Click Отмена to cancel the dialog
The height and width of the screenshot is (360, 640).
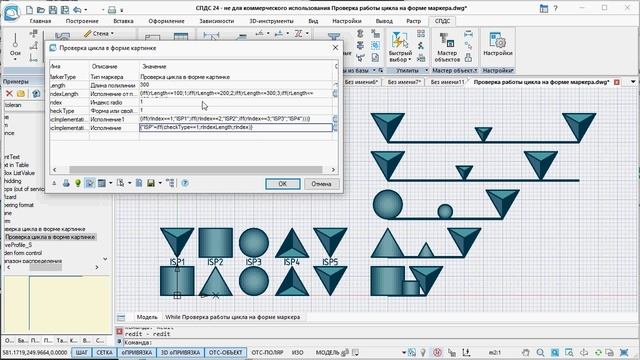pyautogui.click(x=321, y=184)
